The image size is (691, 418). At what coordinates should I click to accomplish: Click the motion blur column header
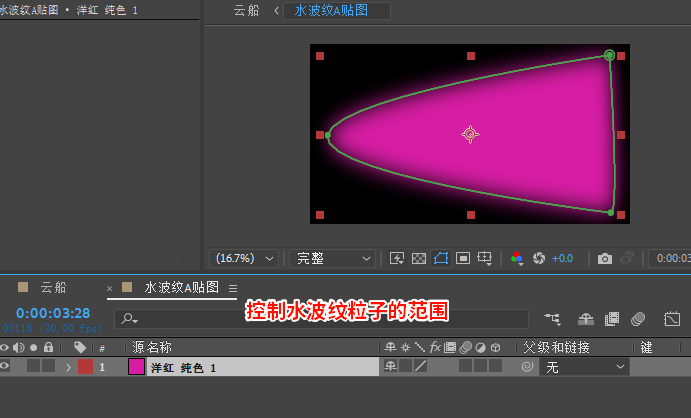[x=465, y=348]
